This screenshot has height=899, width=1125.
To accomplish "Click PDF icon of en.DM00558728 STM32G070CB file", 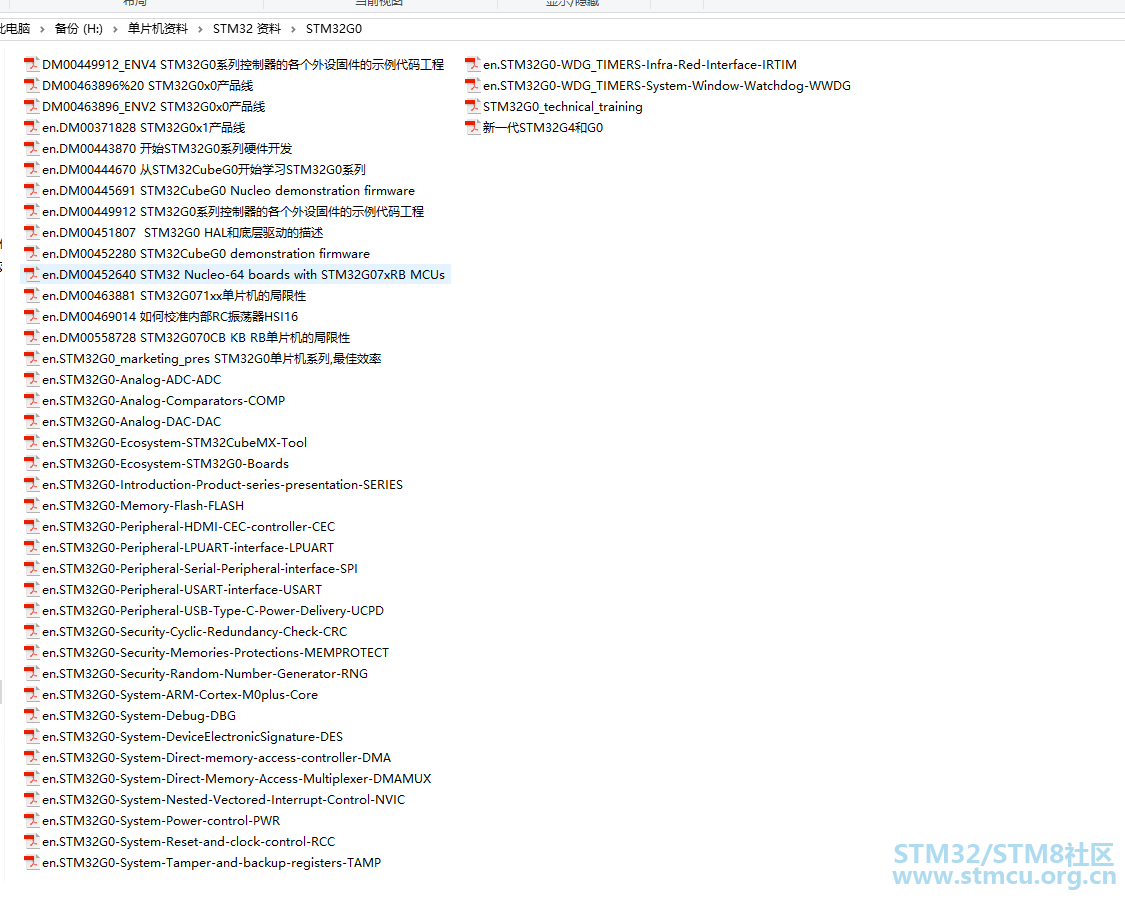I will click(x=31, y=337).
